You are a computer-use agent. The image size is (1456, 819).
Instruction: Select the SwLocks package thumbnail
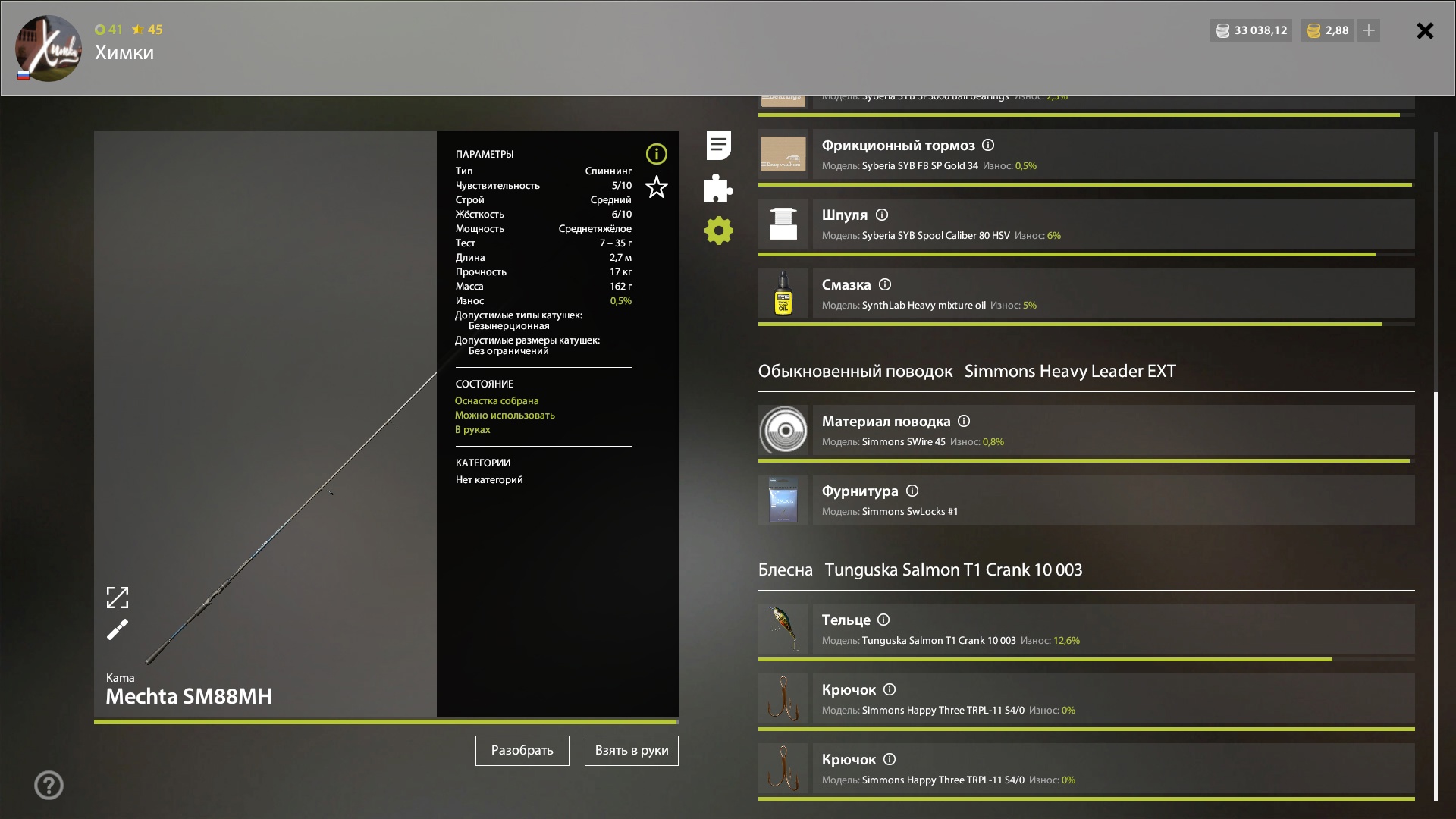(x=783, y=500)
